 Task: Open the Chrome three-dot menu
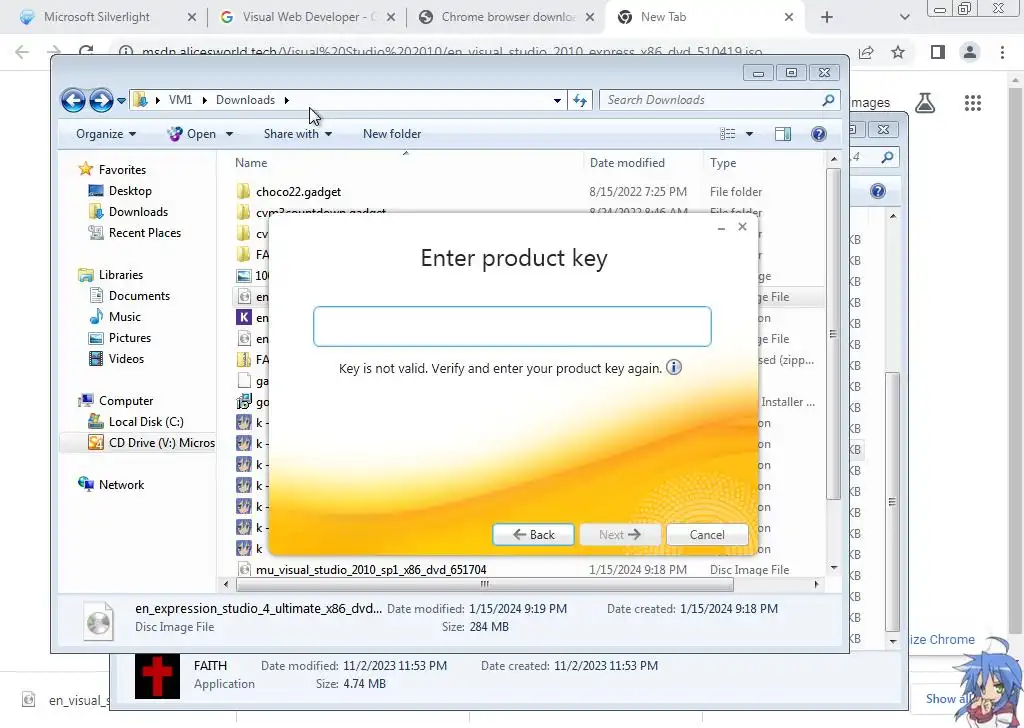point(1002,52)
